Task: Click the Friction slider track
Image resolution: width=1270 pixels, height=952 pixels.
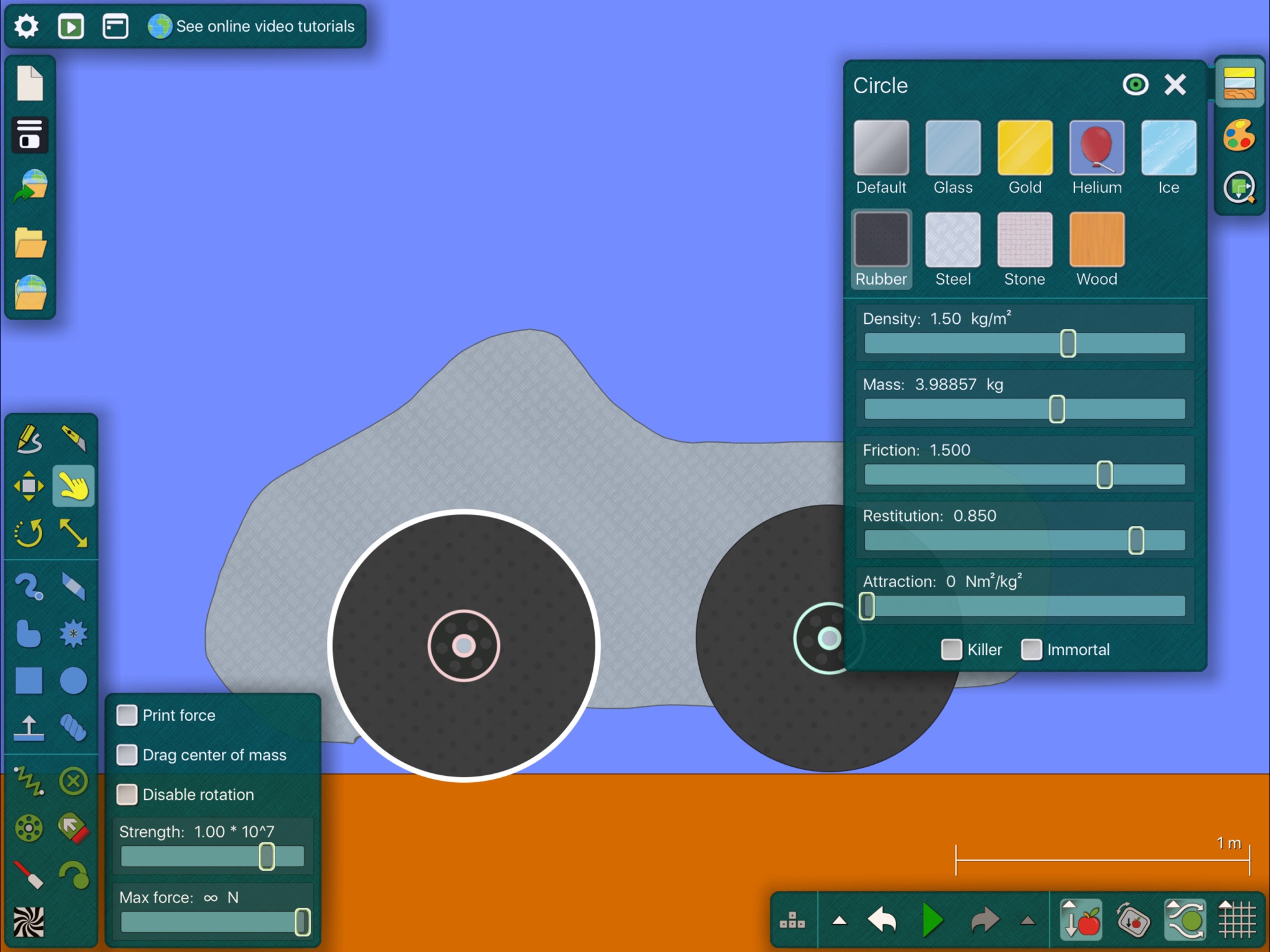Action: (1024, 474)
